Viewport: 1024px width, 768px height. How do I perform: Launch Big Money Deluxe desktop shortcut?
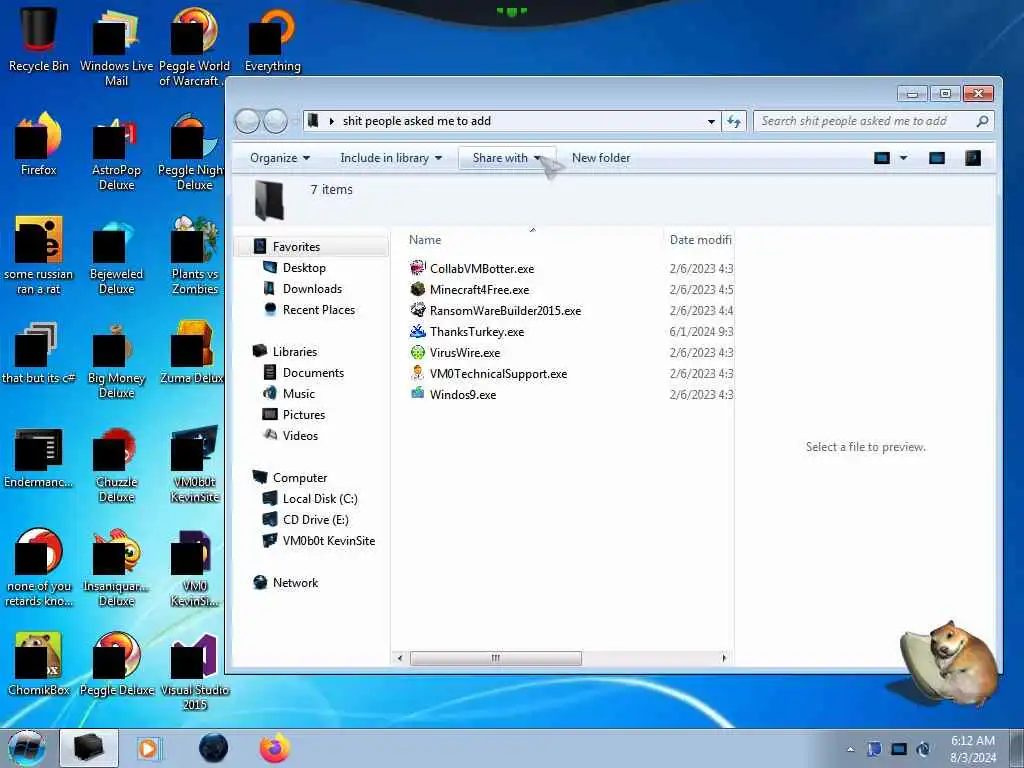click(x=116, y=360)
